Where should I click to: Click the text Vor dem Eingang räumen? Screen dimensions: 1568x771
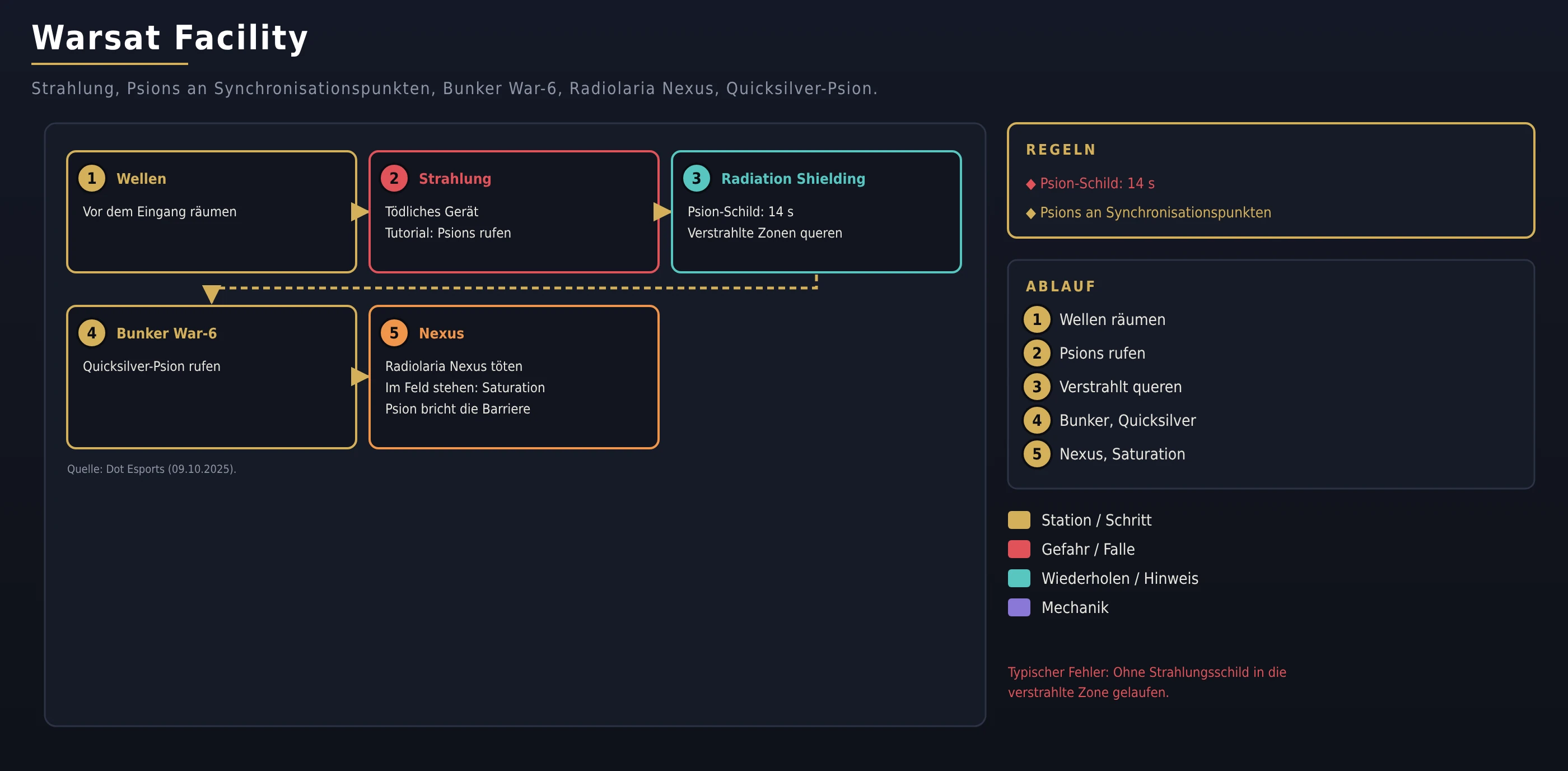click(160, 212)
